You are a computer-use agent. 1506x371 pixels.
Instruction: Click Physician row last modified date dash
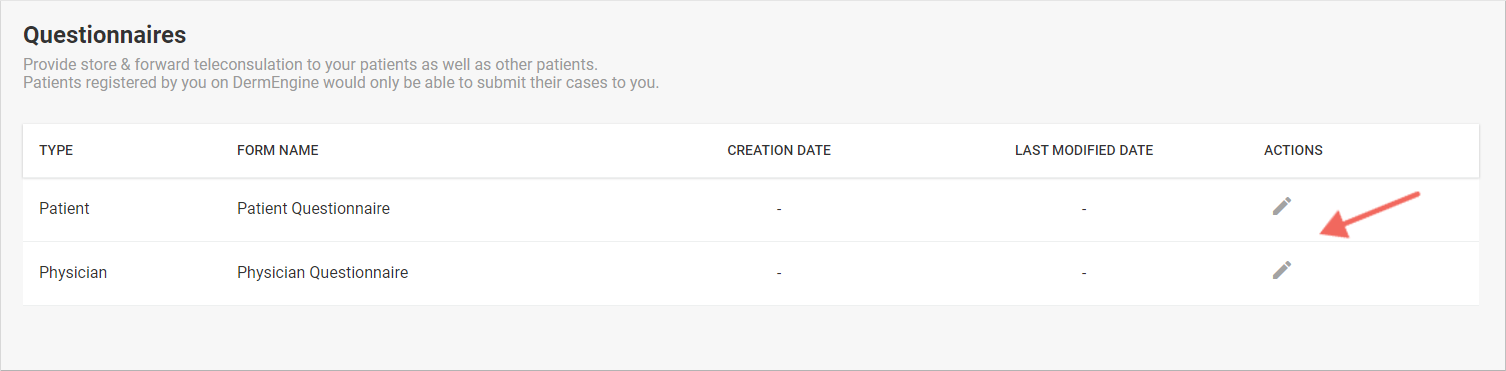pos(1084,273)
